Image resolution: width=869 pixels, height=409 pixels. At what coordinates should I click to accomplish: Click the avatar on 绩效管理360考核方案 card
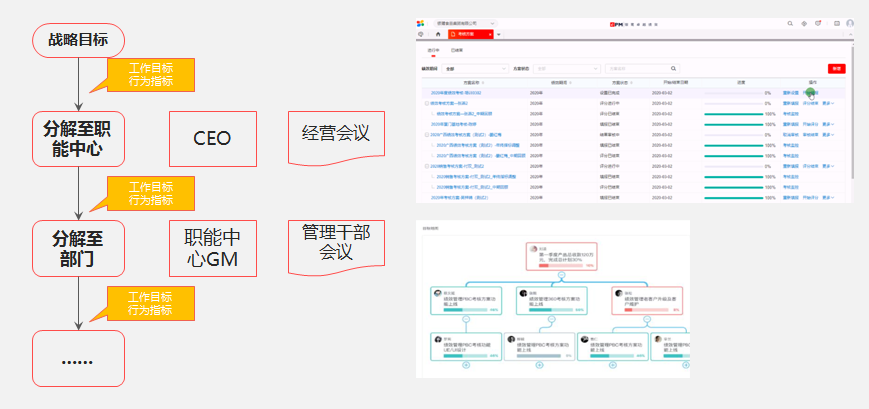point(523,293)
